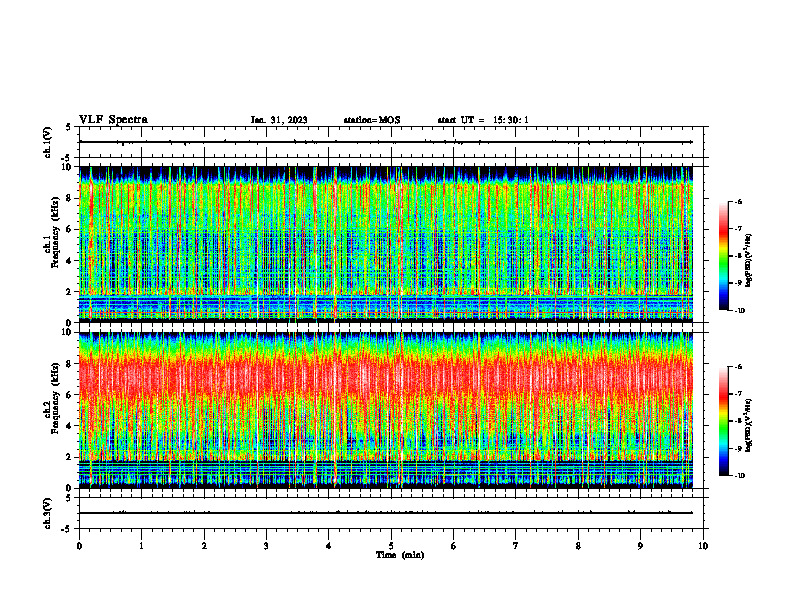Image resolution: width=792 pixels, height=612 pixels.
Task: Click the "10" kHz tick on ch.1 axis
Action: click(x=68, y=167)
